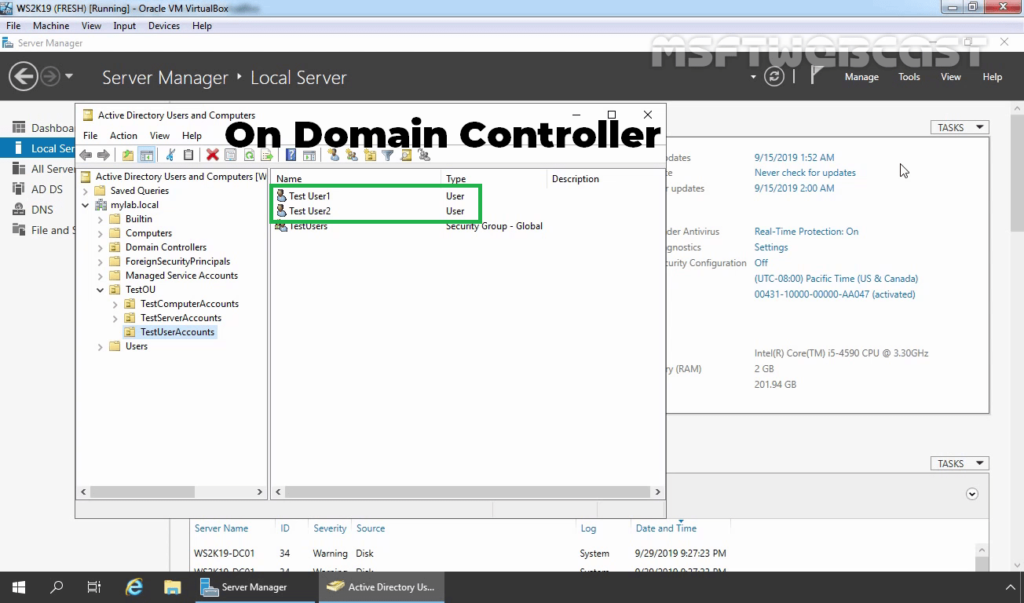Click Real-Time Protection: On link
Viewport: 1024px width, 603px height.
pos(806,232)
